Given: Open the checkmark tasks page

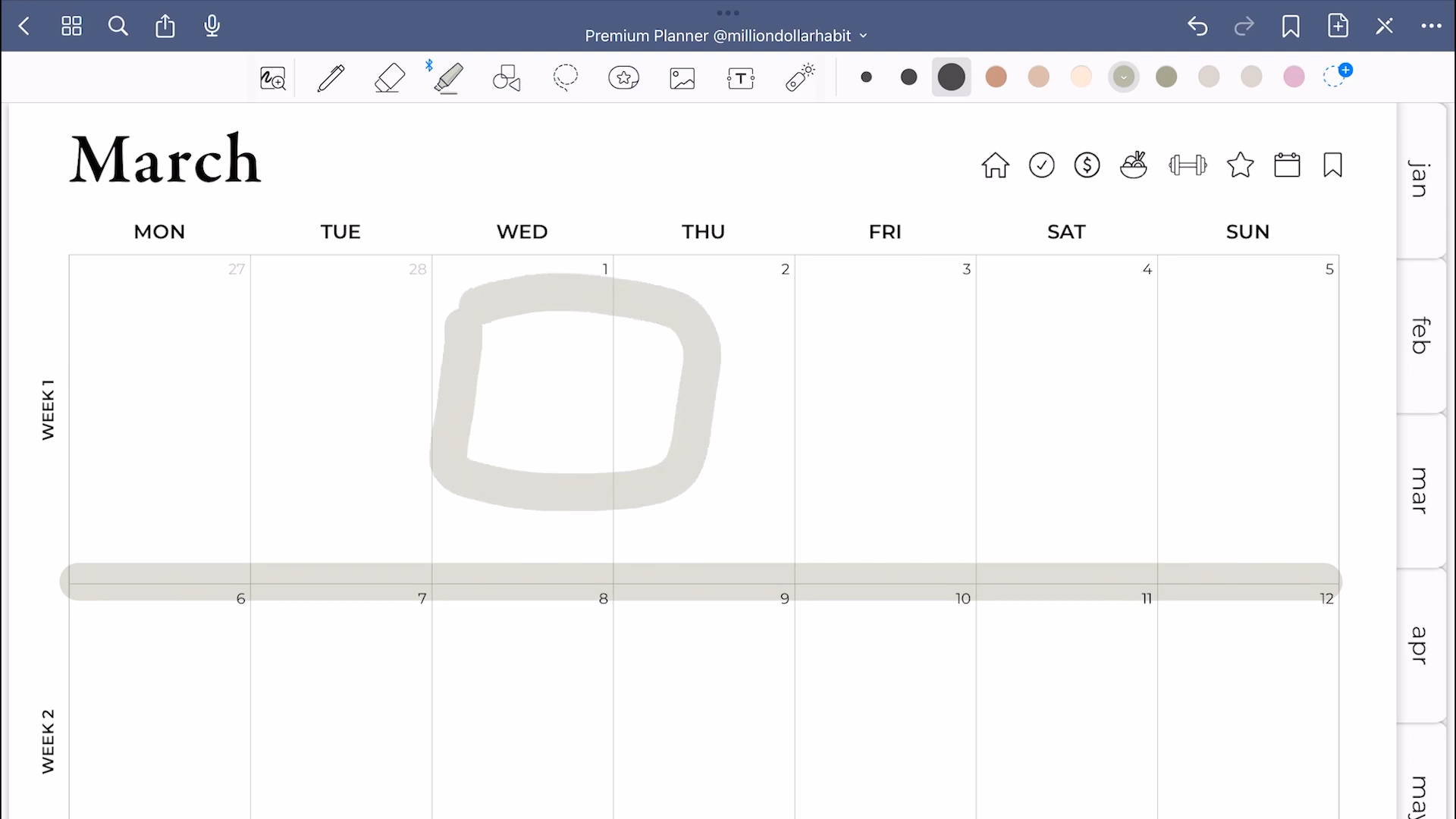Looking at the screenshot, I should pos(1042,165).
